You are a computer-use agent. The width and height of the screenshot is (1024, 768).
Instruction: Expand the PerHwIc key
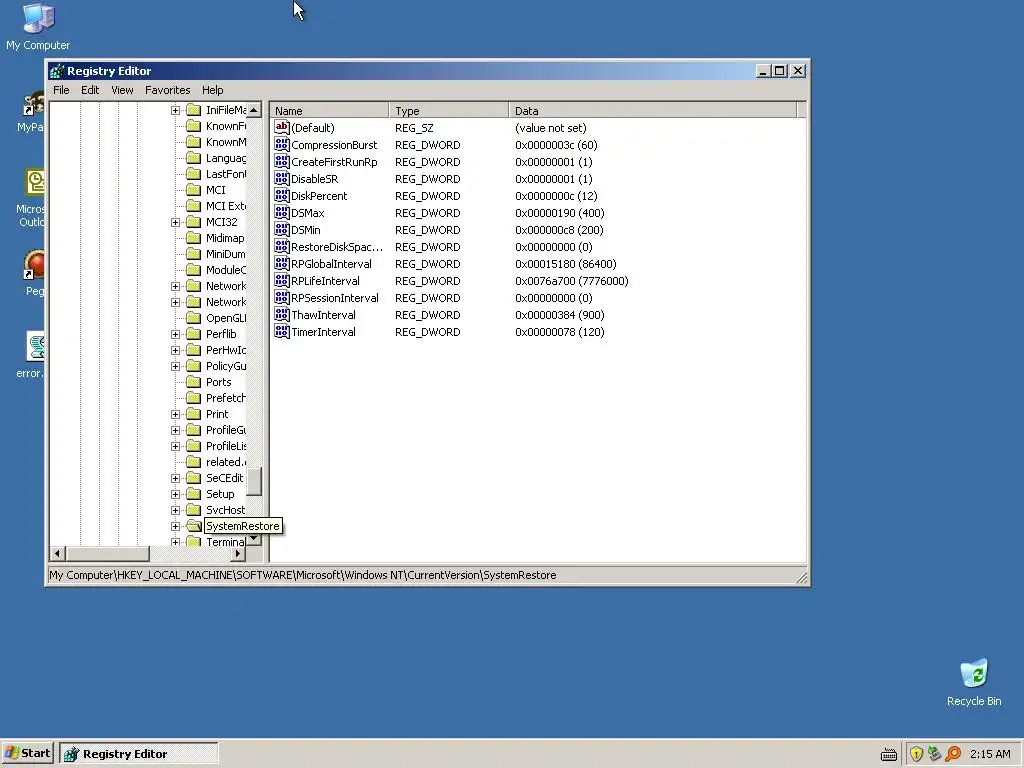pos(175,350)
